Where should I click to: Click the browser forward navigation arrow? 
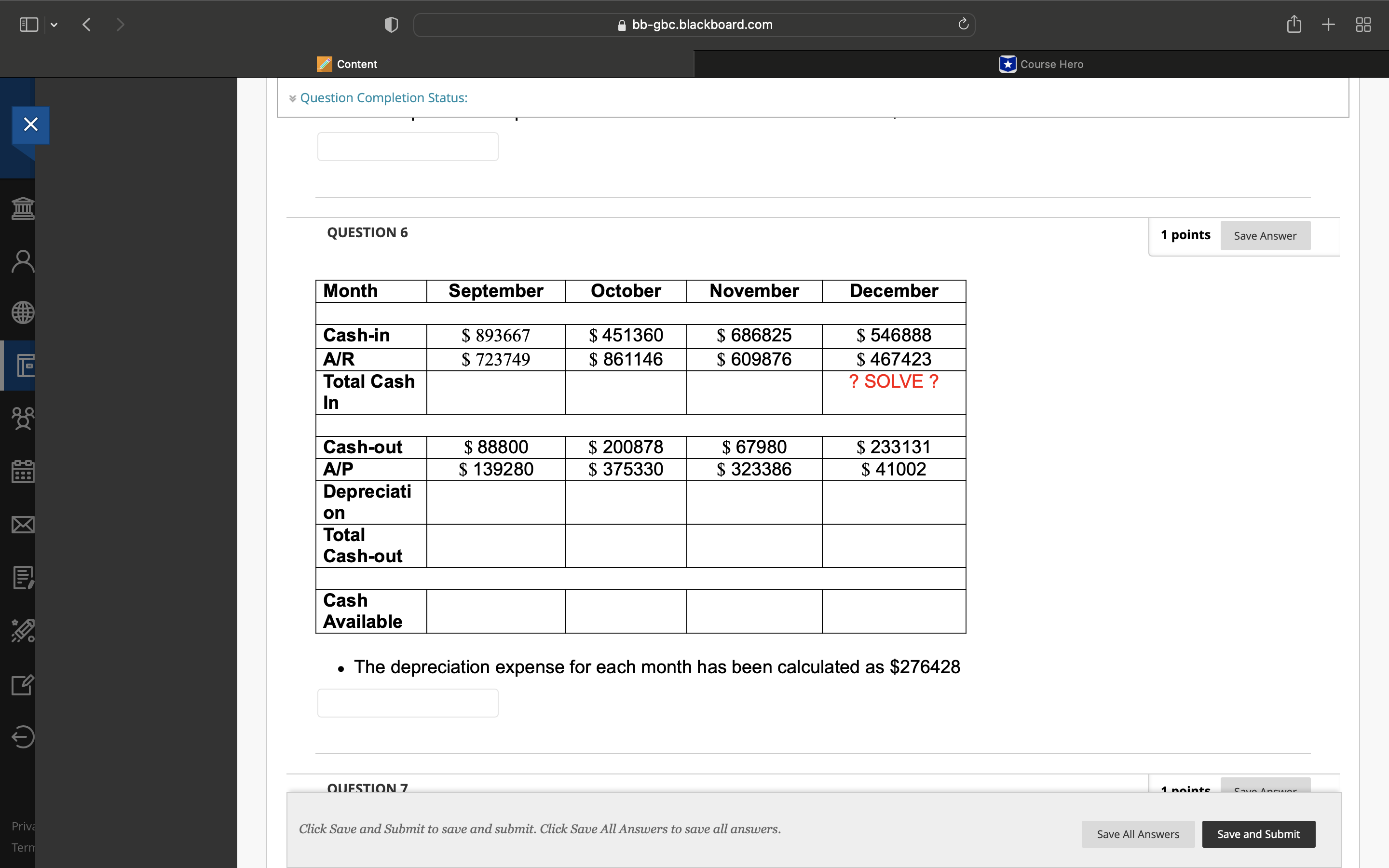click(120, 24)
